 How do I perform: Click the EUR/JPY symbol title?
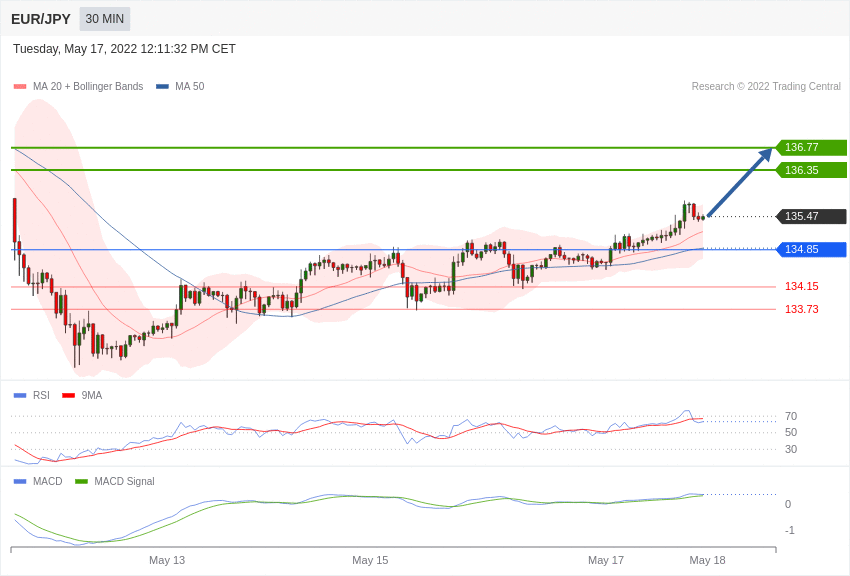[41, 19]
